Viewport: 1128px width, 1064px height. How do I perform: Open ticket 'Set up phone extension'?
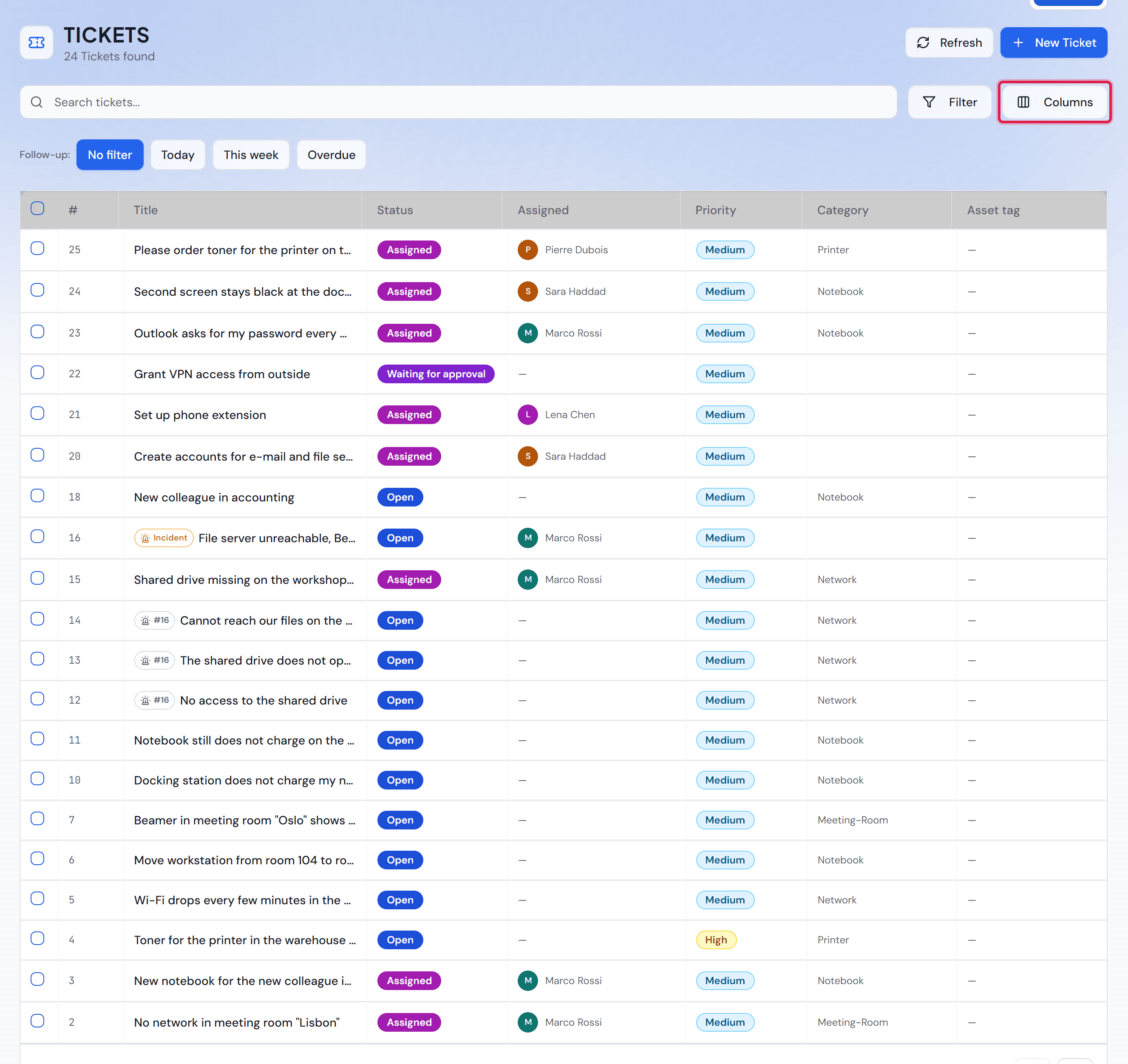coord(200,415)
